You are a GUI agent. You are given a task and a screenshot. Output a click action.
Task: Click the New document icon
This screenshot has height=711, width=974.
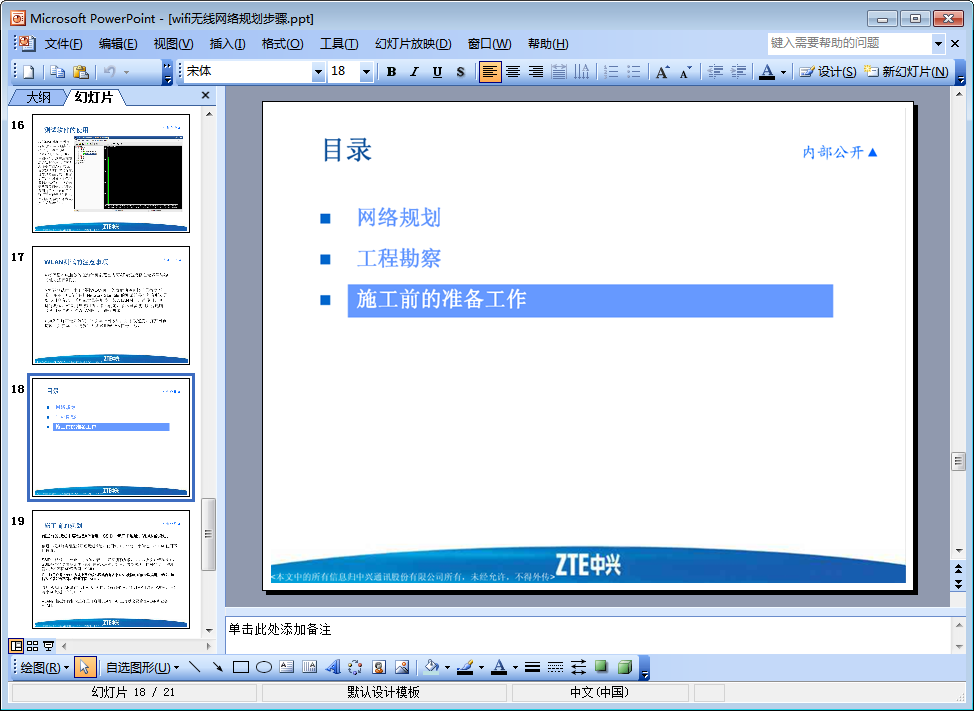29,72
